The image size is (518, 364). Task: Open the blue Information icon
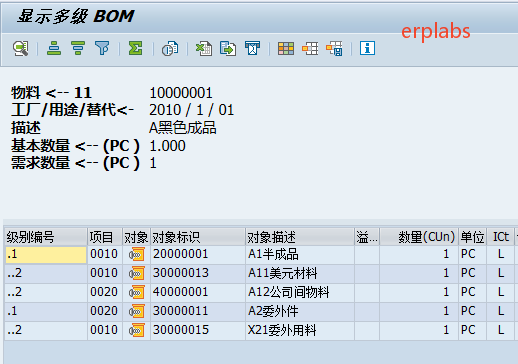tap(367, 49)
